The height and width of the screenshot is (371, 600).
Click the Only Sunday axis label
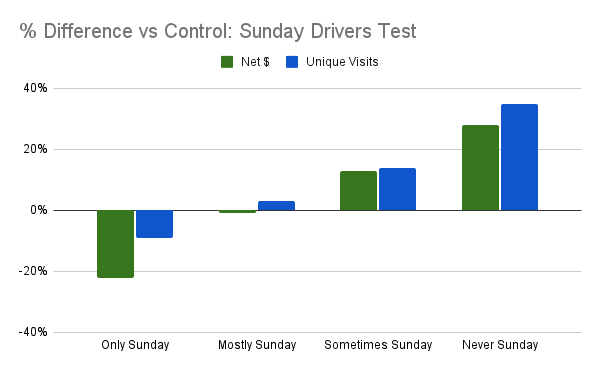(135, 345)
